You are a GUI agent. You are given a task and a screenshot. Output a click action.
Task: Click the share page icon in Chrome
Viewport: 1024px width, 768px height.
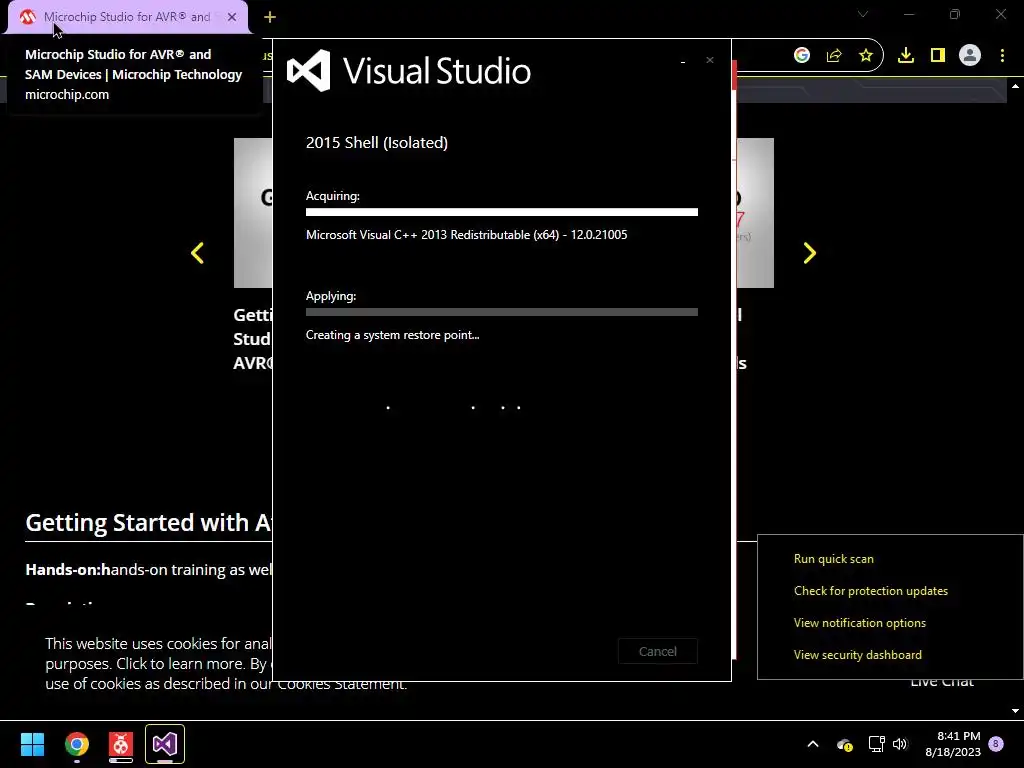tap(834, 56)
